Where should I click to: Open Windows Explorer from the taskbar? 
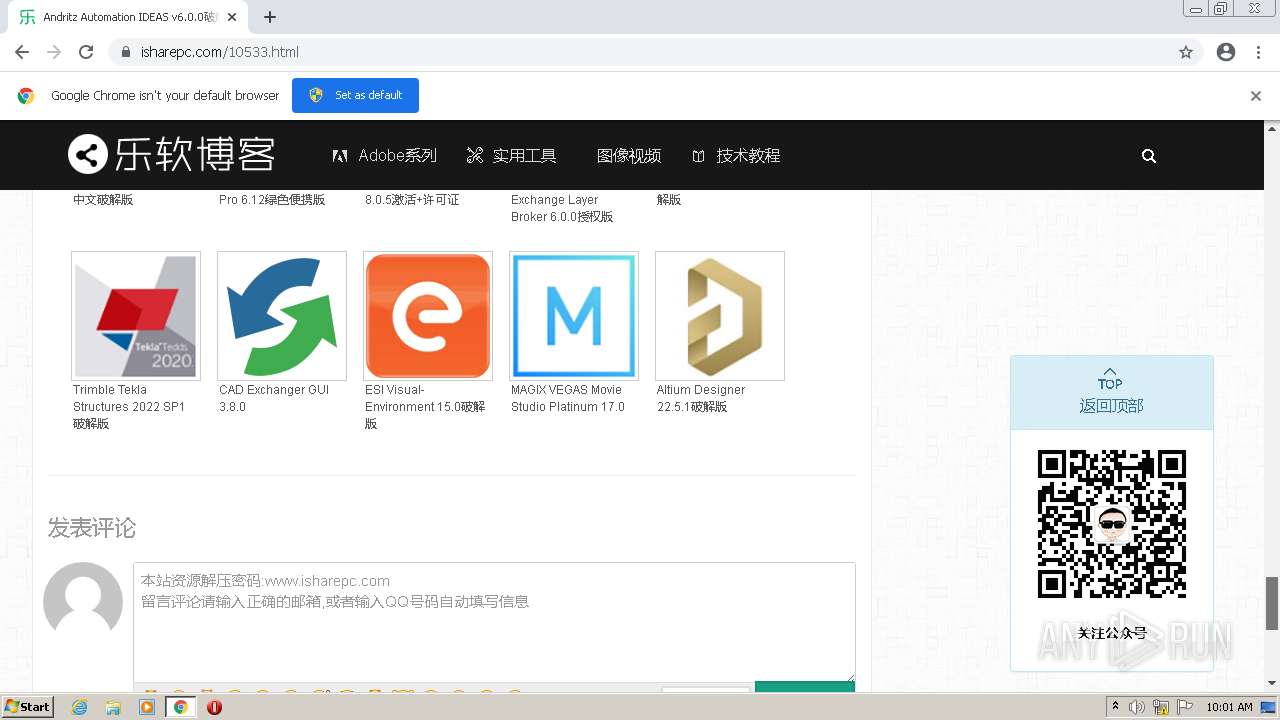(113, 707)
